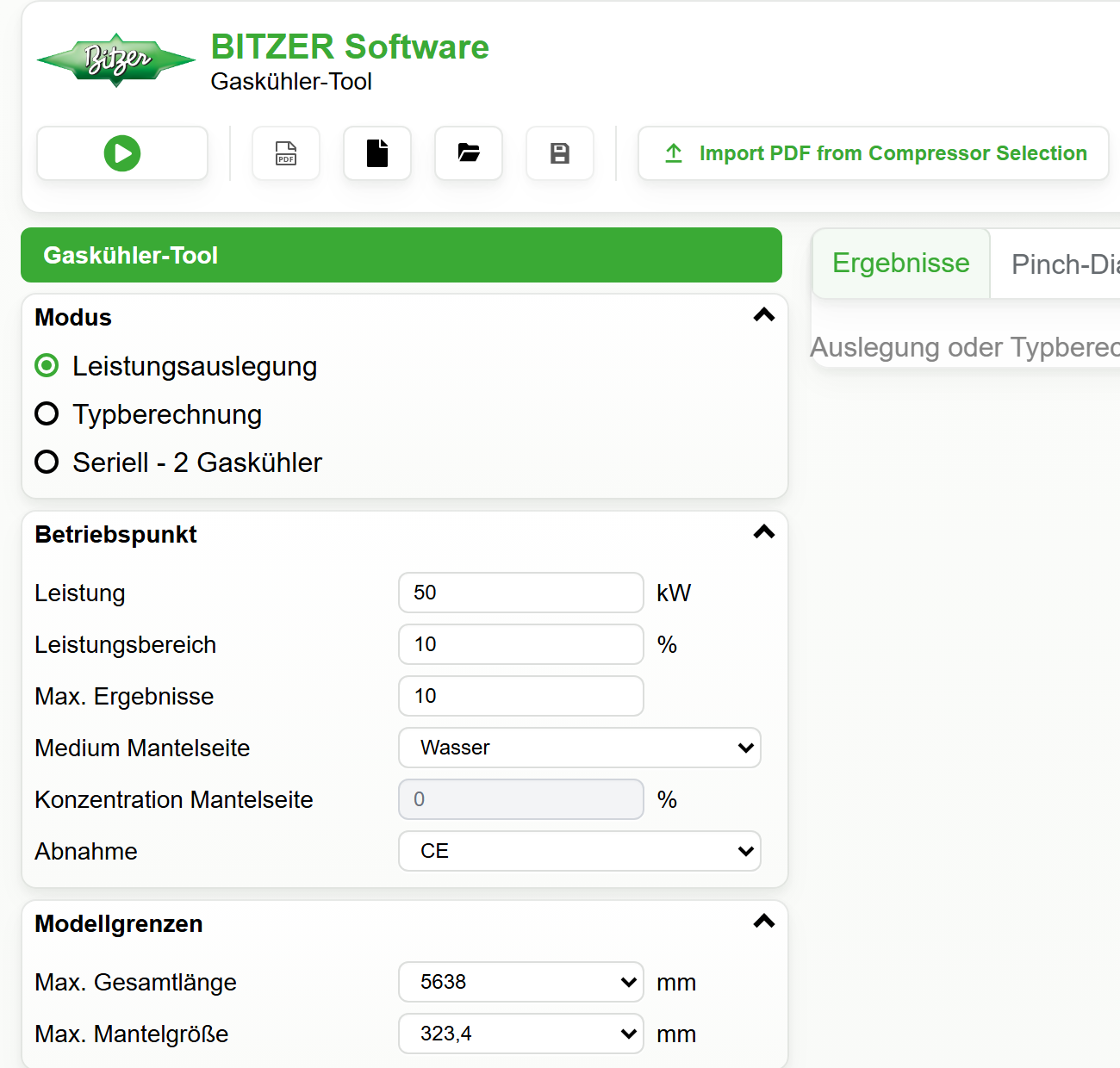Screen dimensions: 1120x1068
Task: Click the BITZER Software title
Action: pos(350,47)
